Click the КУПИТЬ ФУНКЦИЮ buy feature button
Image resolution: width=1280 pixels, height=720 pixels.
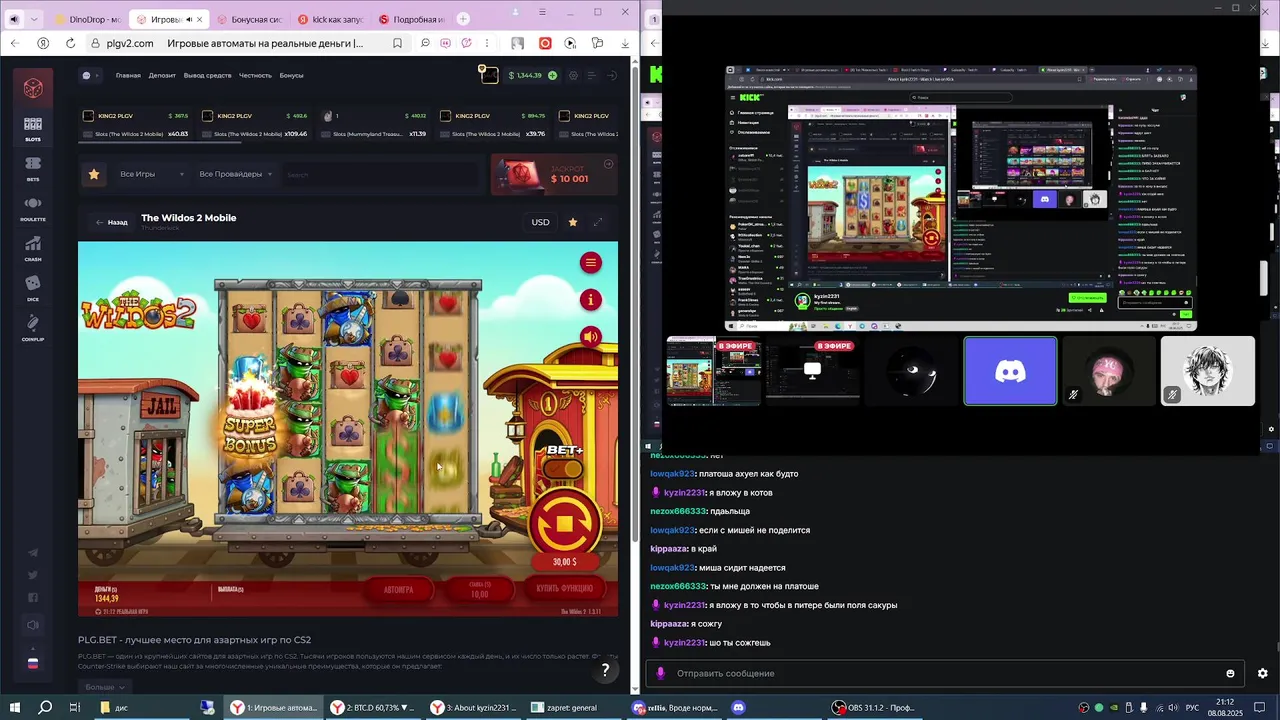[x=564, y=589]
